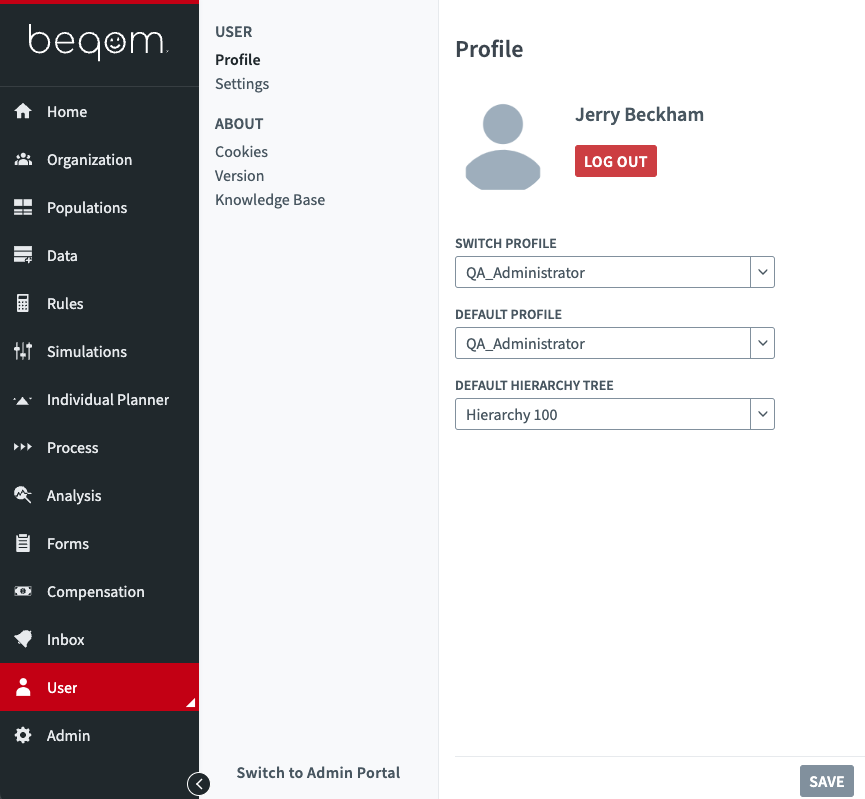Screen dimensions: 865x799
Task: Open Organization via its people icon
Action: click(23, 160)
